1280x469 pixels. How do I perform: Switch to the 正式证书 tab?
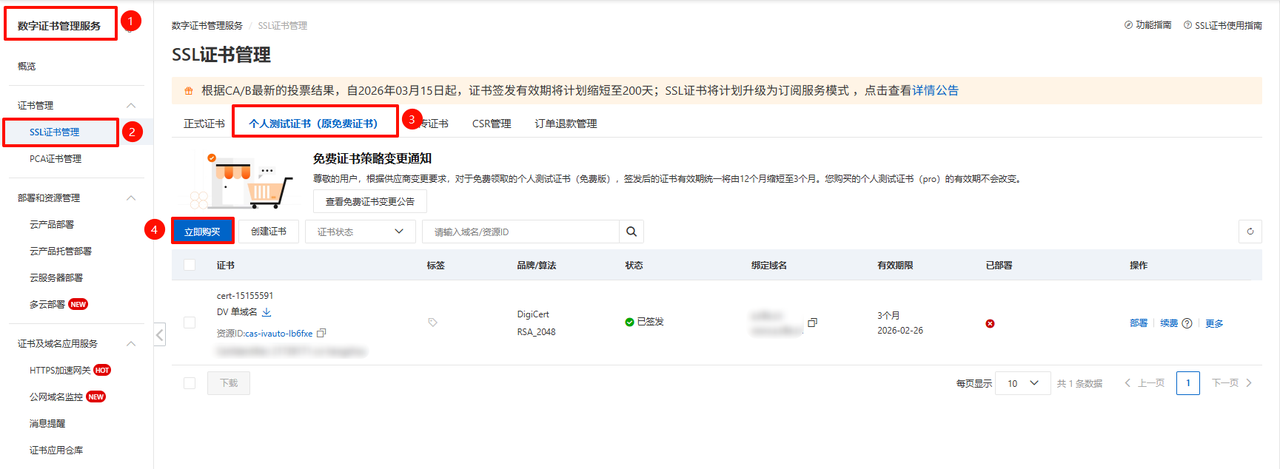203,124
